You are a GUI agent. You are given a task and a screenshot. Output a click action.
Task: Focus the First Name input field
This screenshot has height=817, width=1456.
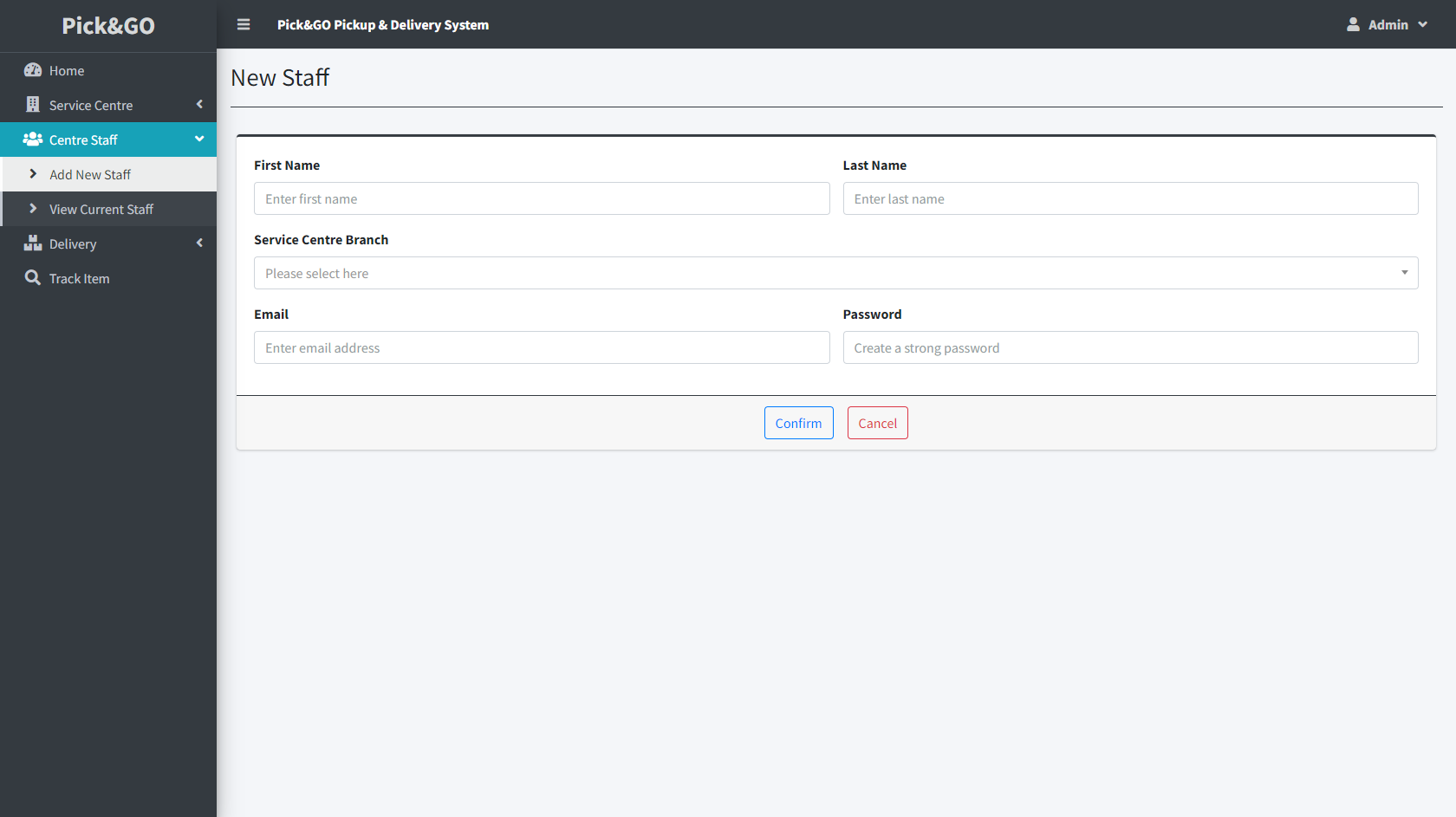click(x=542, y=198)
